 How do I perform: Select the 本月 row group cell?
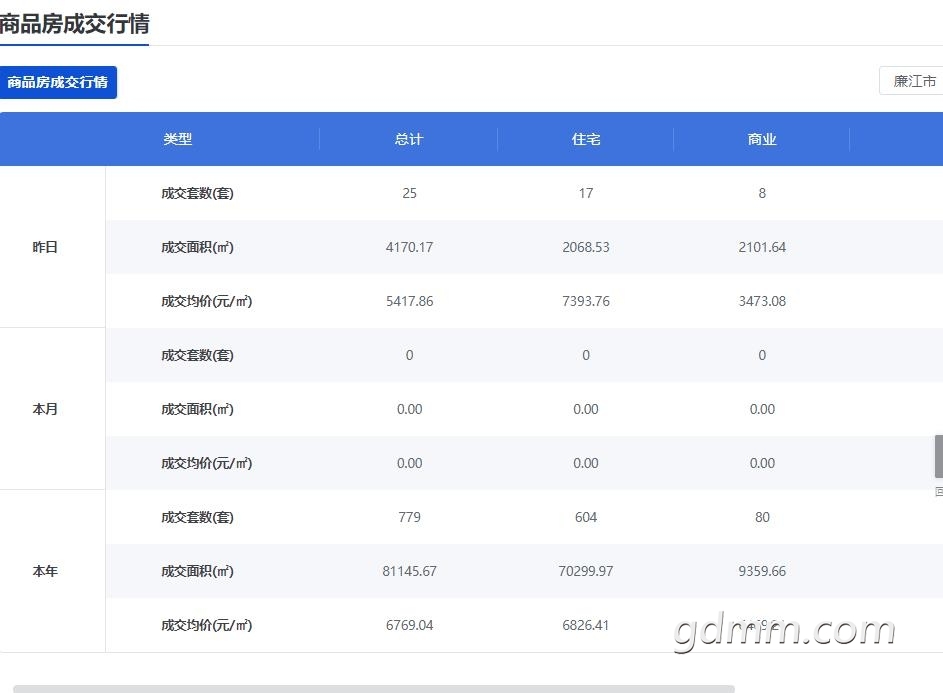45,409
